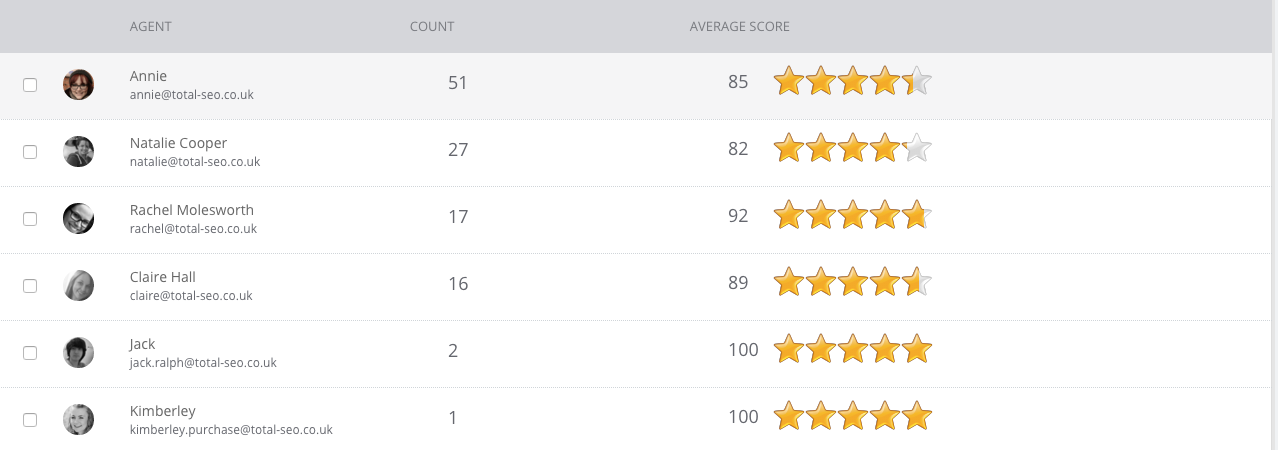Click Natalie Cooper's avatar photo
1278x450 pixels.
pos(78,152)
